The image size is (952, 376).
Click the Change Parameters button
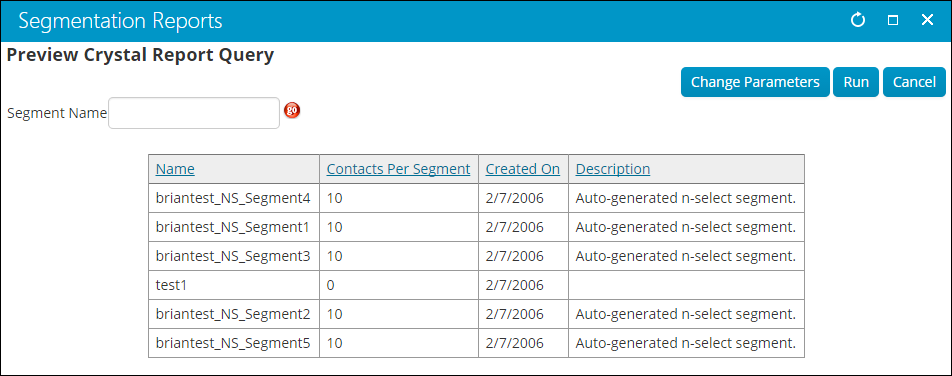coord(755,82)
